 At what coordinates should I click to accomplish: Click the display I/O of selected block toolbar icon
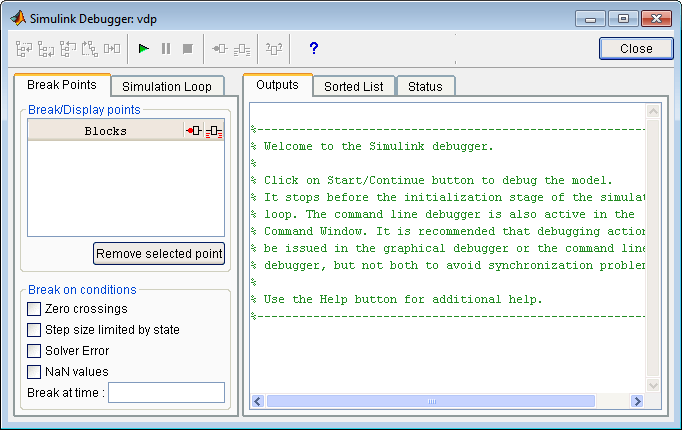242,50
